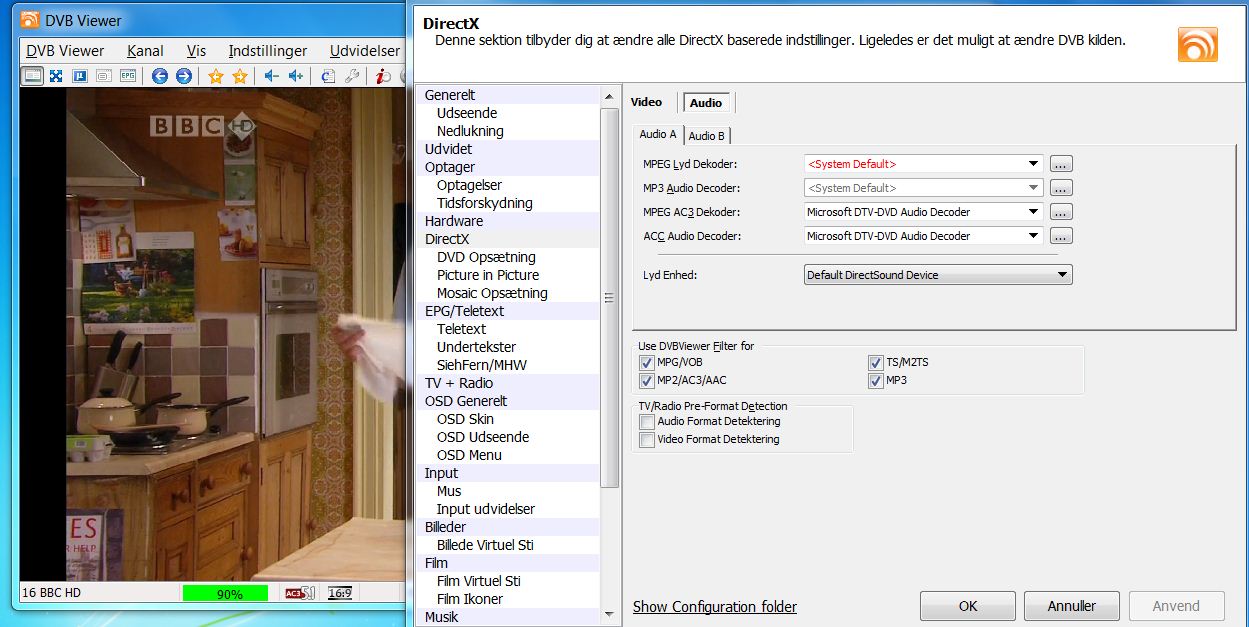The height and width of the screenshot is (627, 1249).
Task: Open the EPG guide toolbar icon
Action: tap(128, 76)
